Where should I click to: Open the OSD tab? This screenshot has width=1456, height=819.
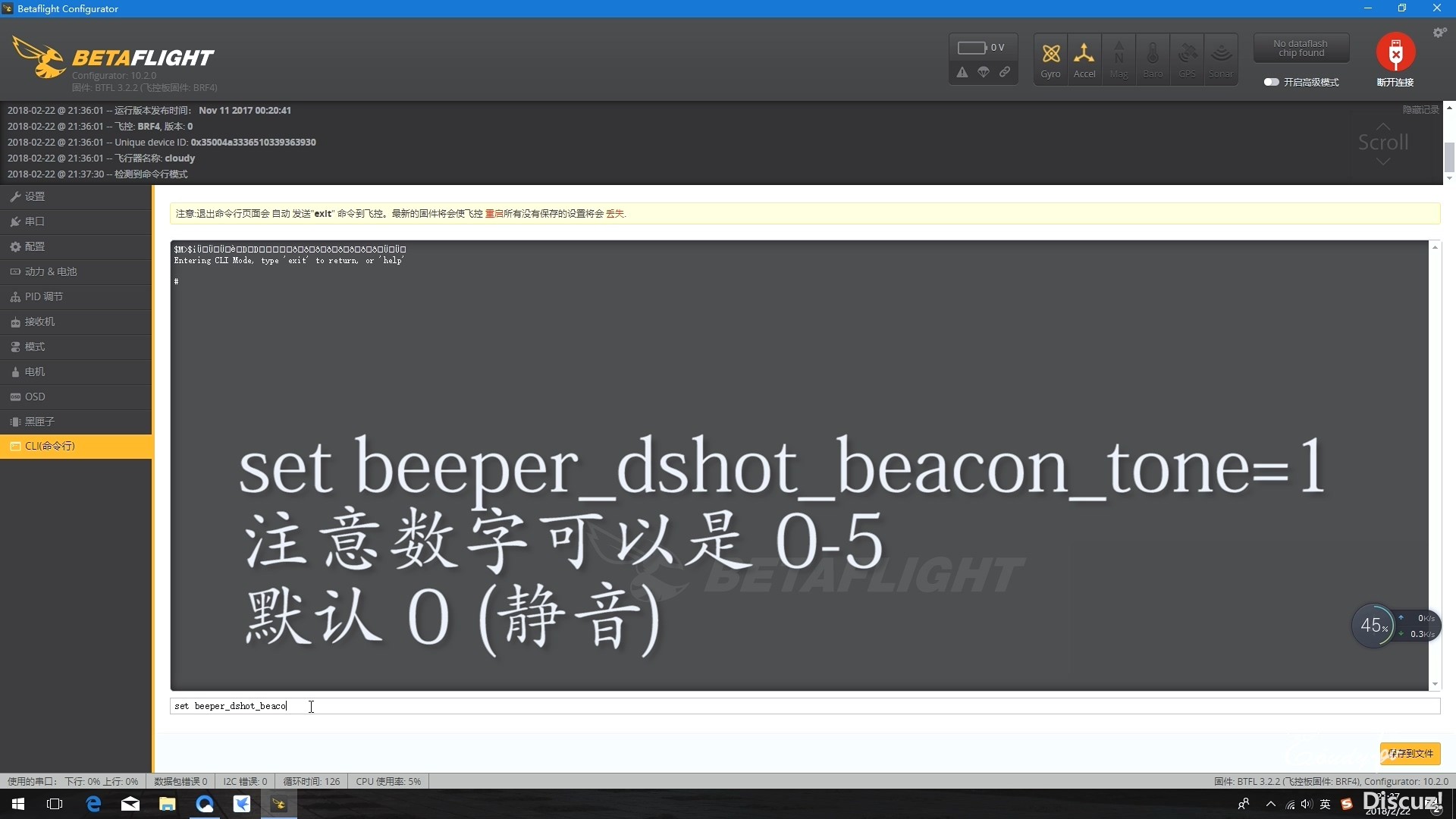coord(76,397)
